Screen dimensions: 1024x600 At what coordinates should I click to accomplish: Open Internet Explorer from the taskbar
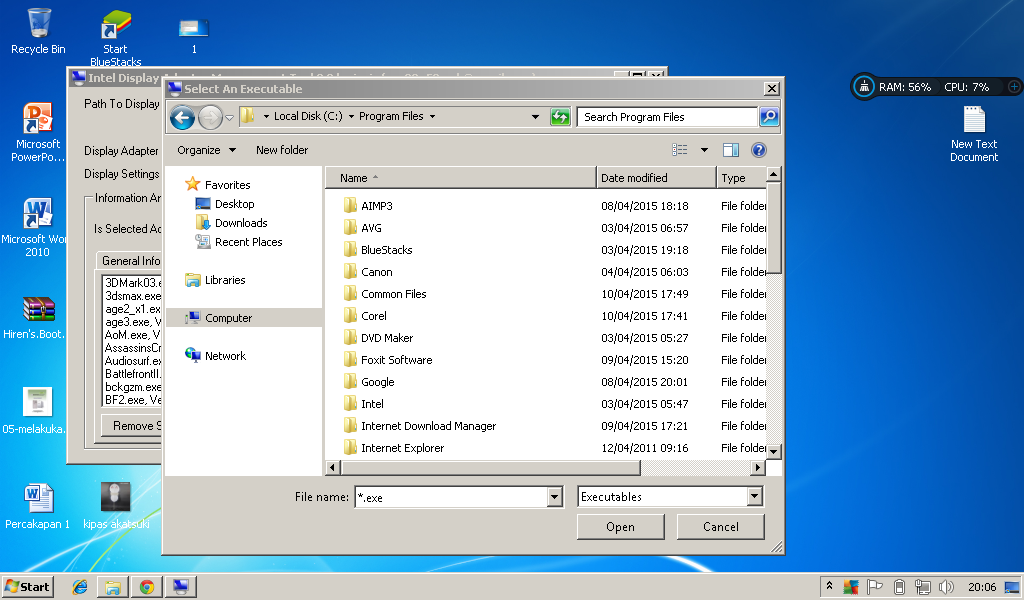point(80,587)
